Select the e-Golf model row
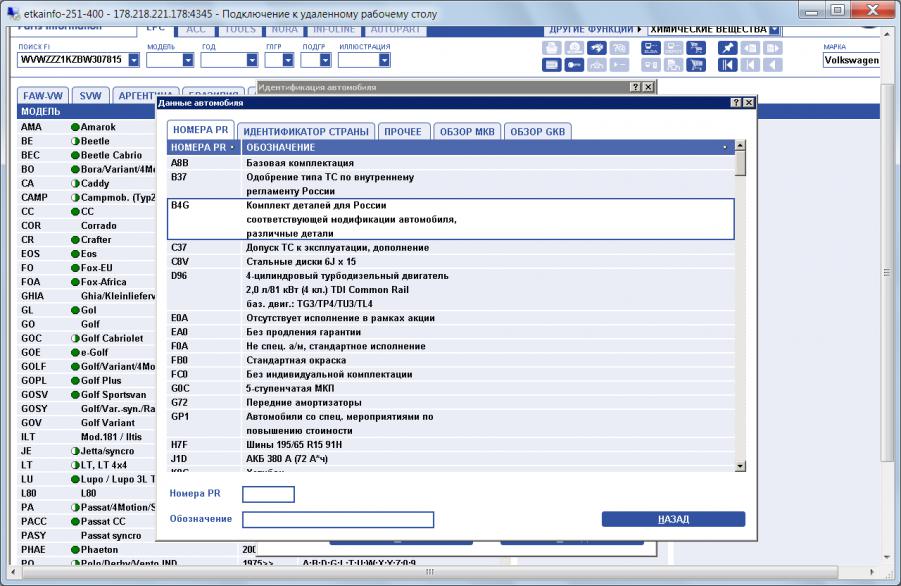The height and width of the screenshot is (586, 901). (87, 352)
